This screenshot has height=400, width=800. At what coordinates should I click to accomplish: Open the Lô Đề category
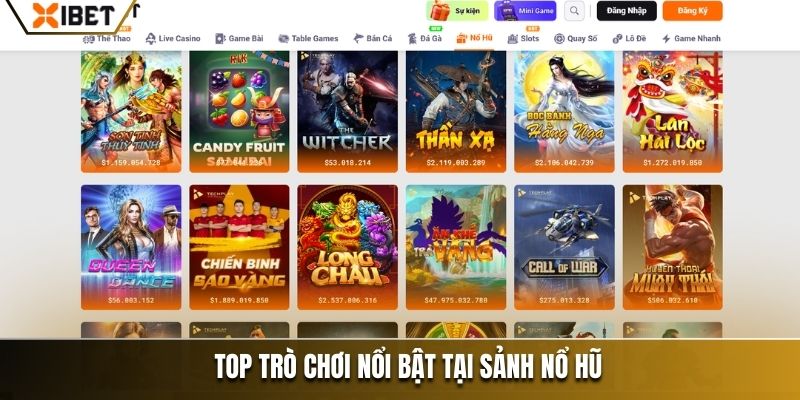(629, 38)
